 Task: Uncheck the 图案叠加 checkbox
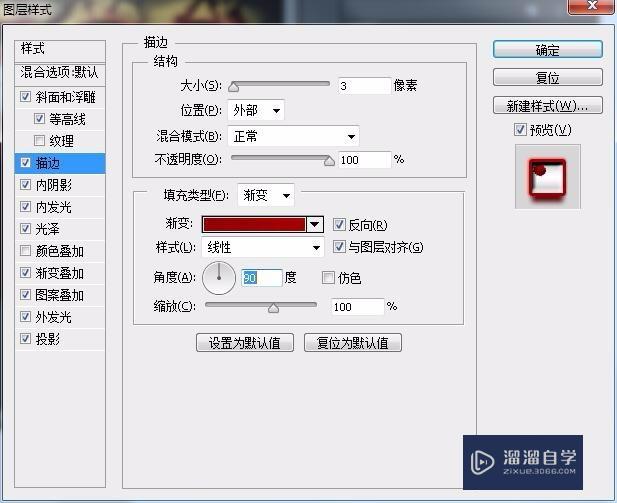pyautogui.click(x=26, y=295)
